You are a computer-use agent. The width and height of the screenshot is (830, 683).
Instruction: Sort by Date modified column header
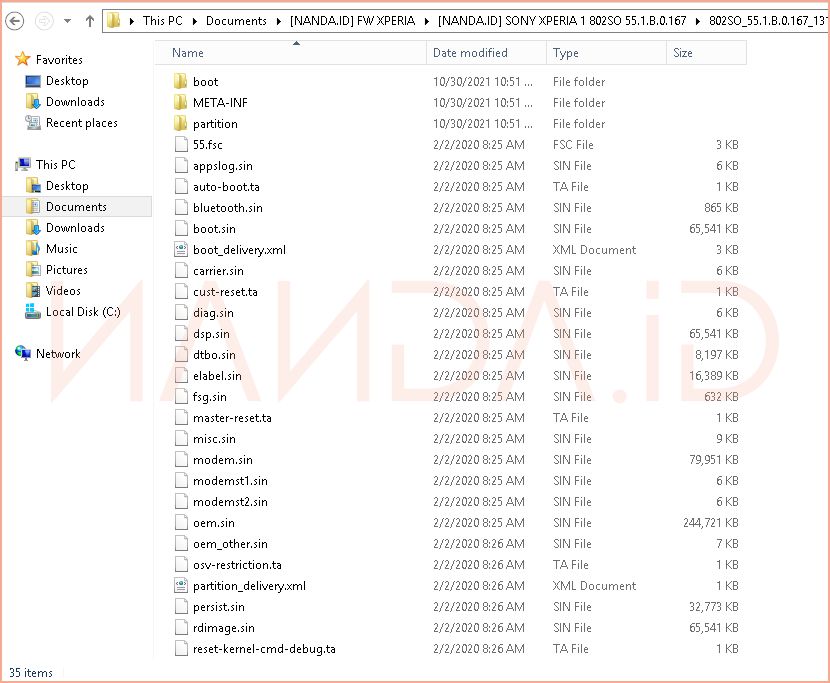(470, 53)
